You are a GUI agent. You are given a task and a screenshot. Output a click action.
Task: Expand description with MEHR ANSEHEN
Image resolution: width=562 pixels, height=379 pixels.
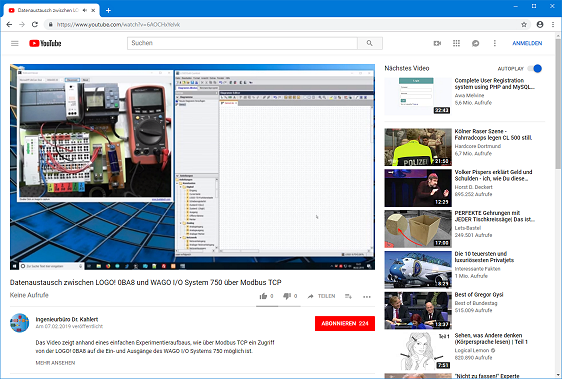[55, 363]
